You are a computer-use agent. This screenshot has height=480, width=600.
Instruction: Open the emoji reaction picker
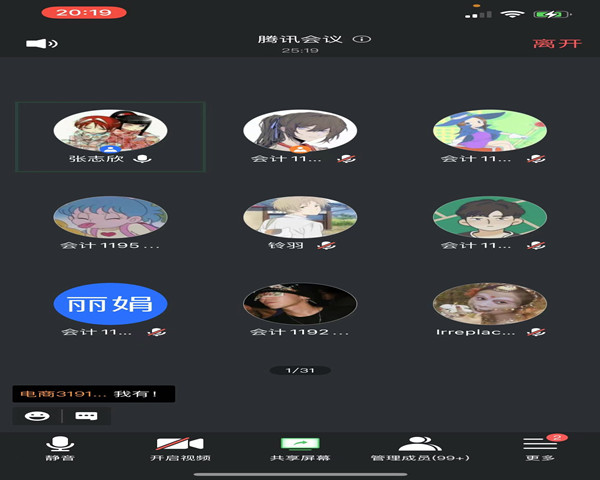pyautogui.click(x=37, y=416)
